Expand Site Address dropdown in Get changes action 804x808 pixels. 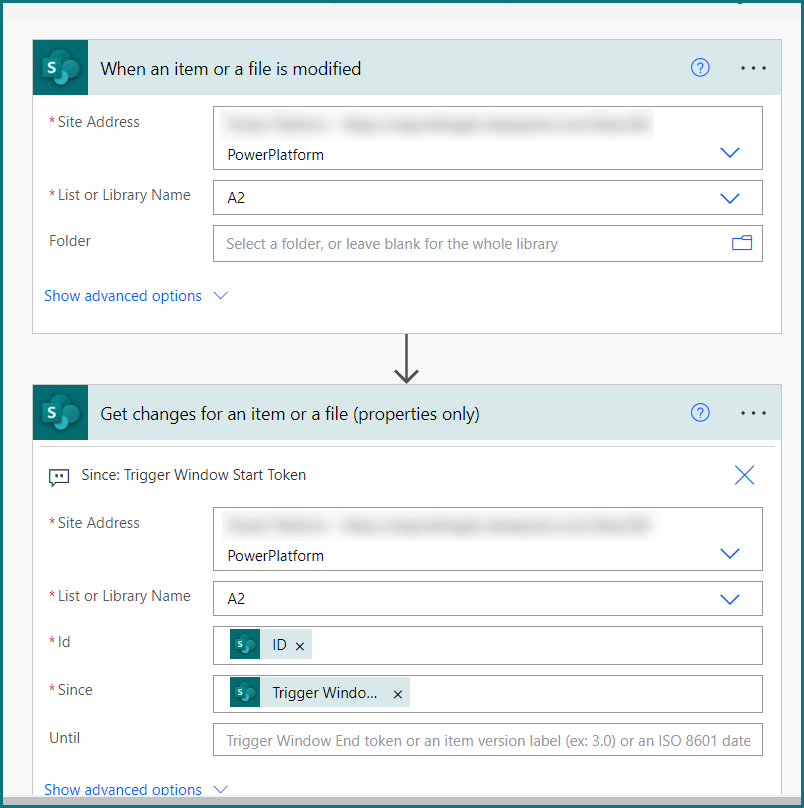point(730,553)
